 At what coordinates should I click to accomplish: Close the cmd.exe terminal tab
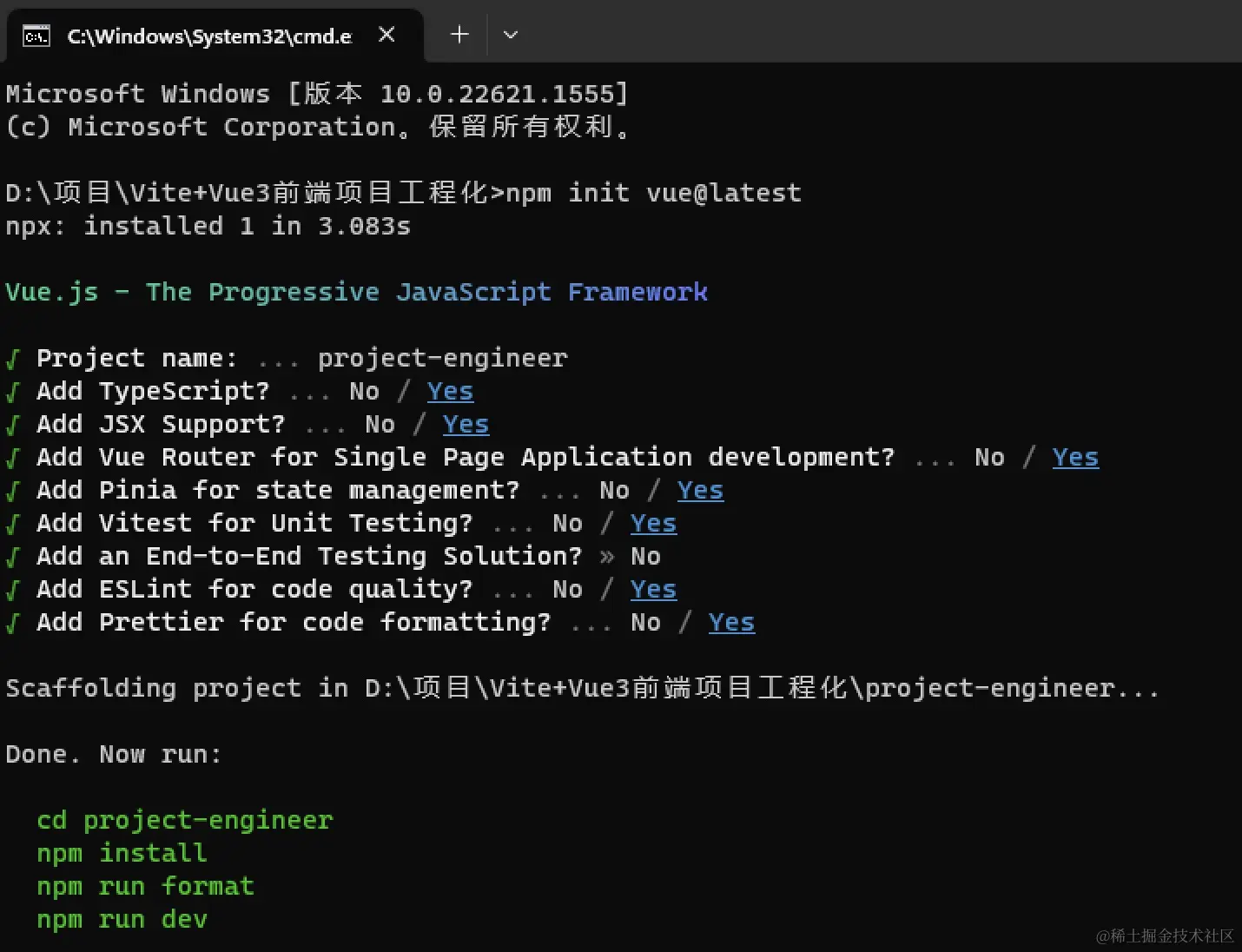tap(387, 35)
